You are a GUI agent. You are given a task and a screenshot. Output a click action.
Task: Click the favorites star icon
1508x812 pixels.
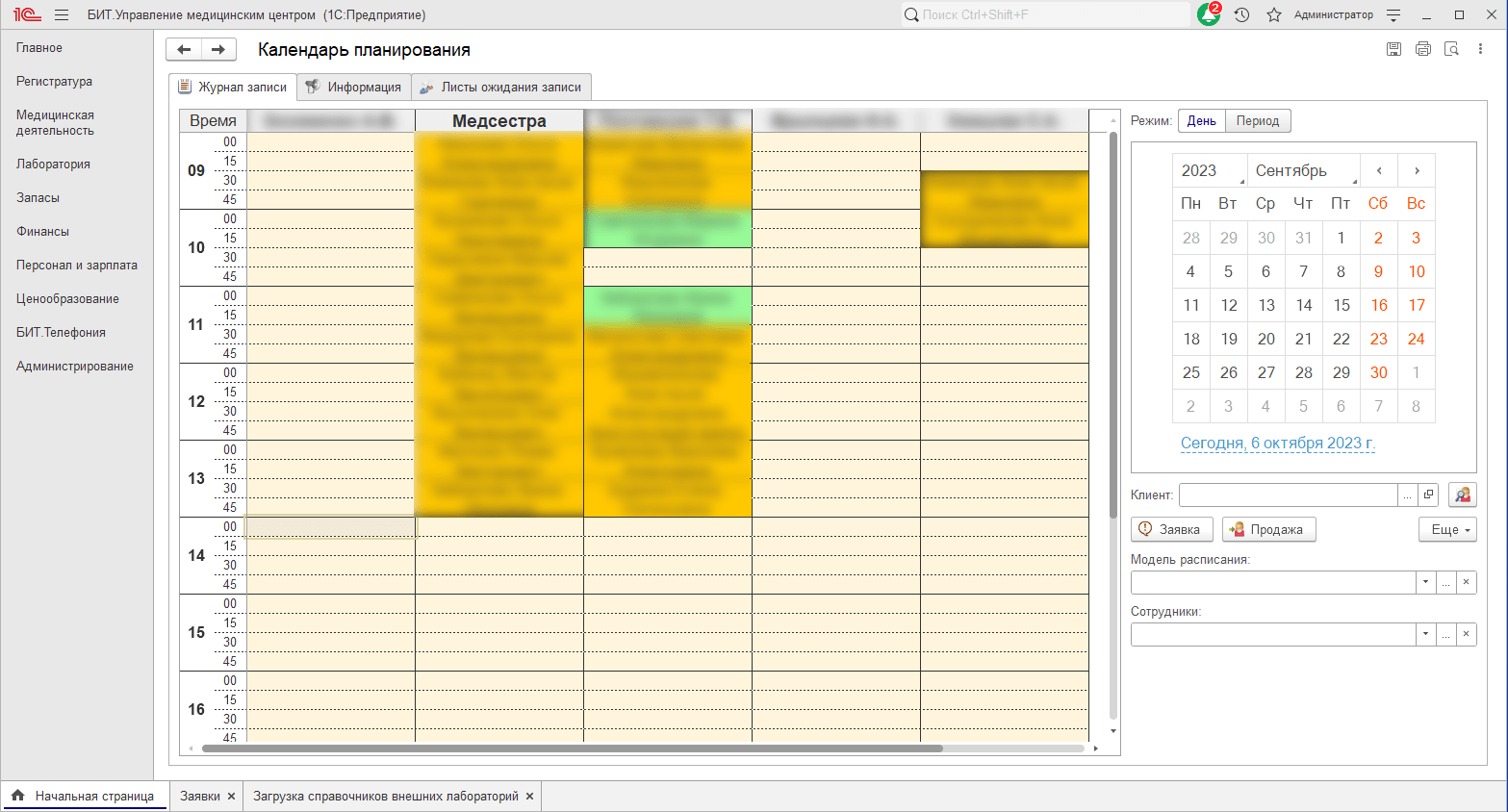1274,15
